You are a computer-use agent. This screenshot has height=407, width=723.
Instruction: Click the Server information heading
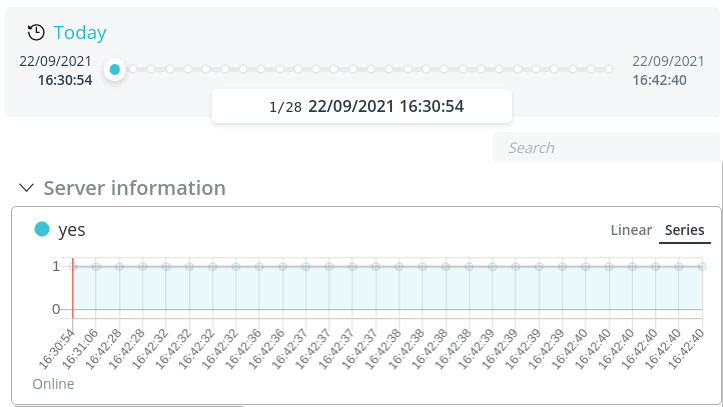pos(135,188)
